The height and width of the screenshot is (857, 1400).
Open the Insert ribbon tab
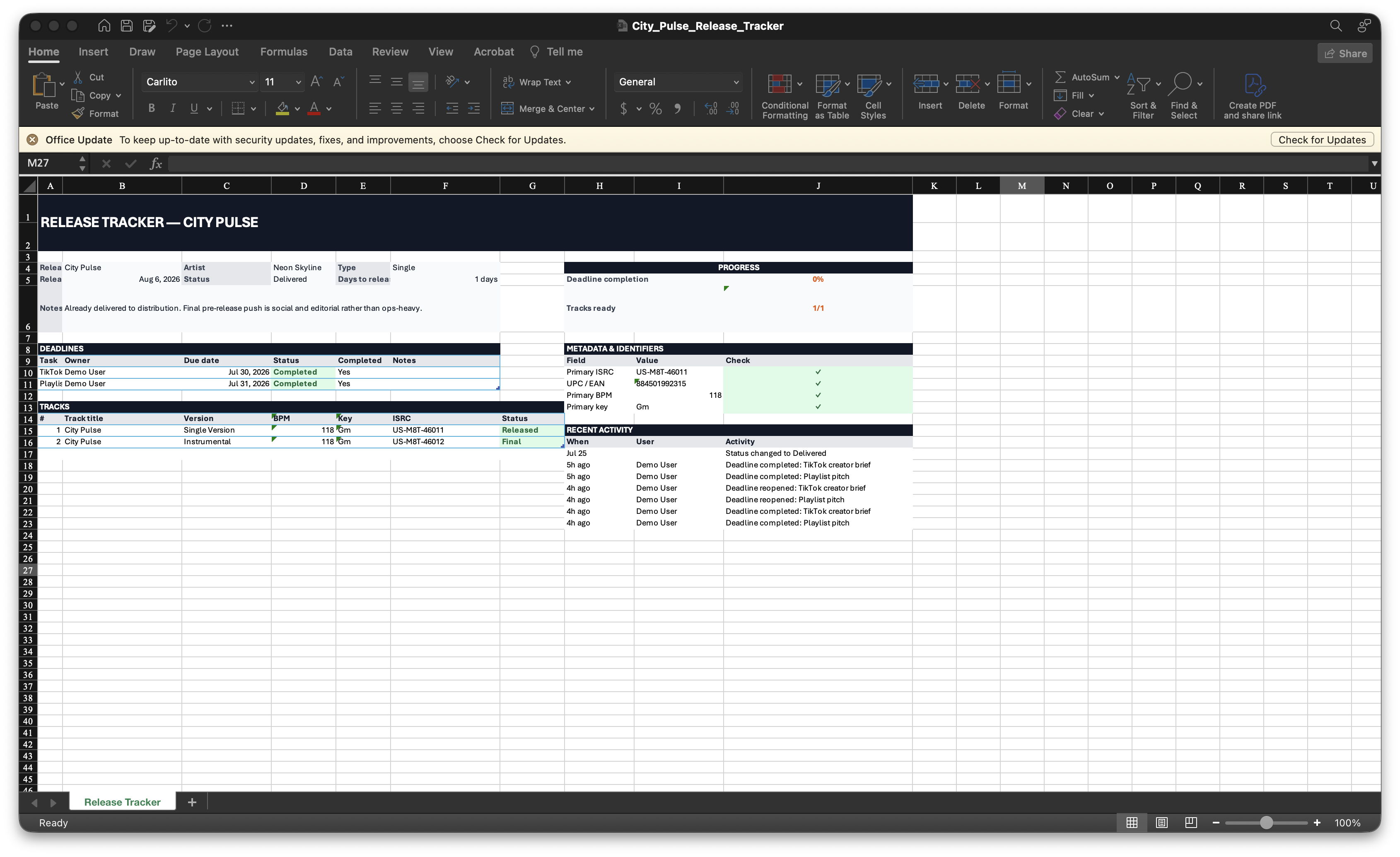click(x=93, y=52)
